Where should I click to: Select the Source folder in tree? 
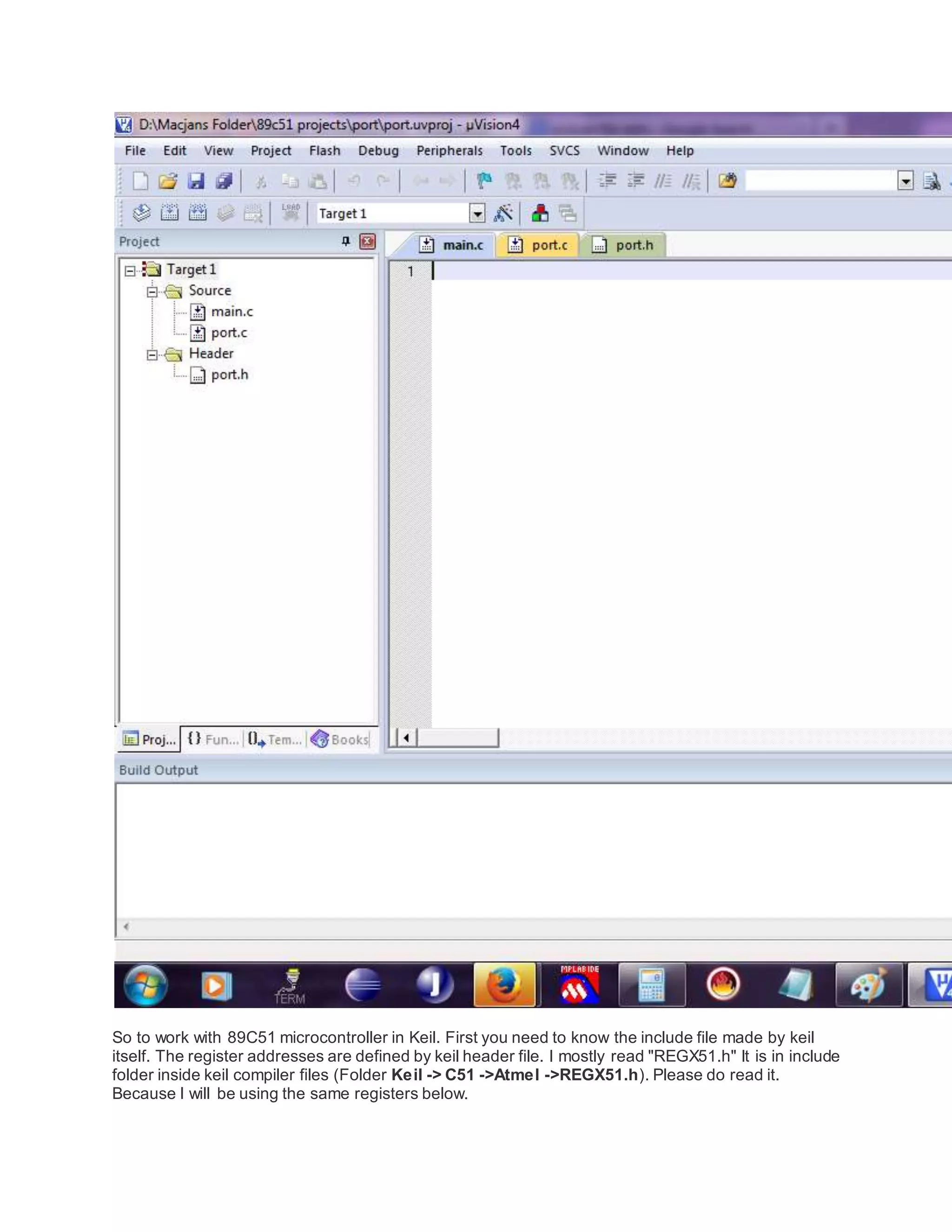click(210, 291)
